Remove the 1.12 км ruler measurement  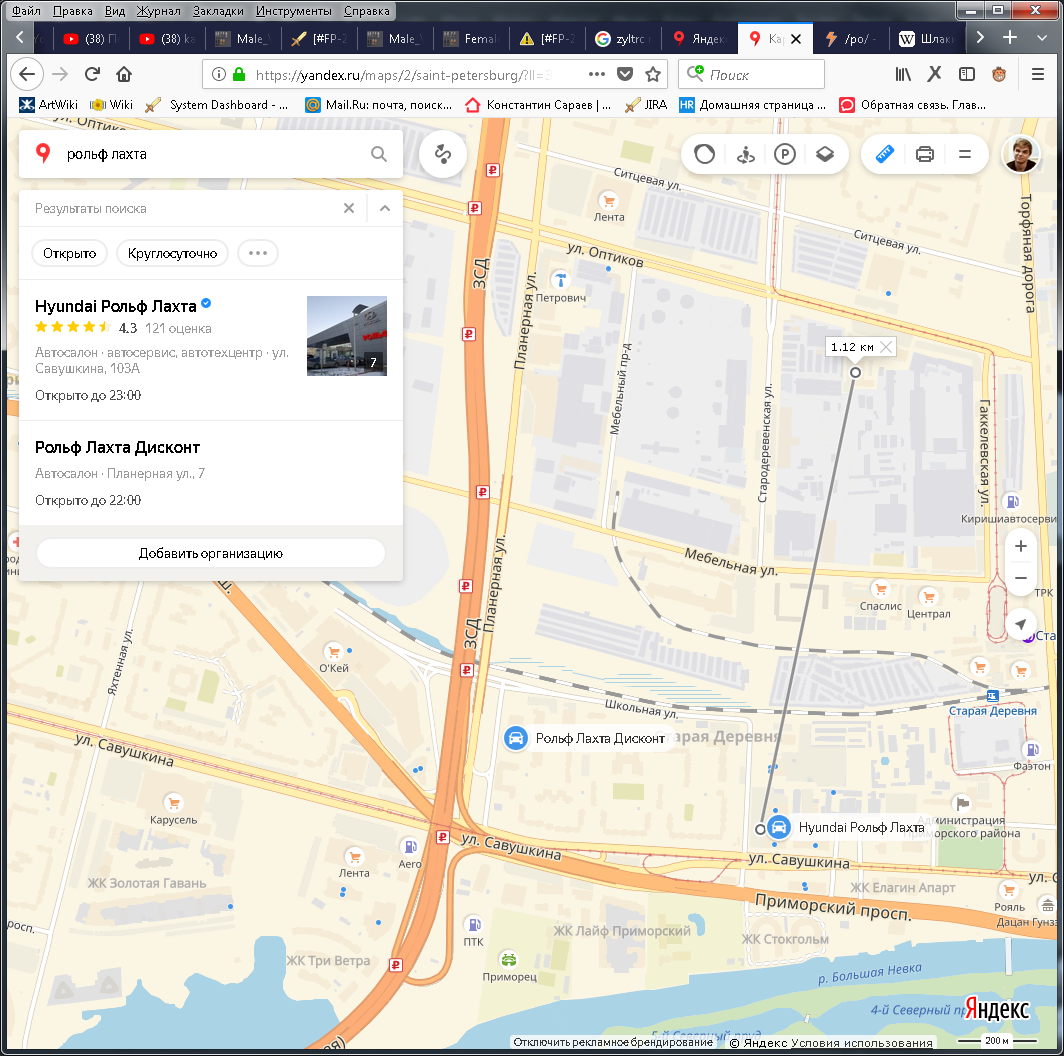pos(886,347)
